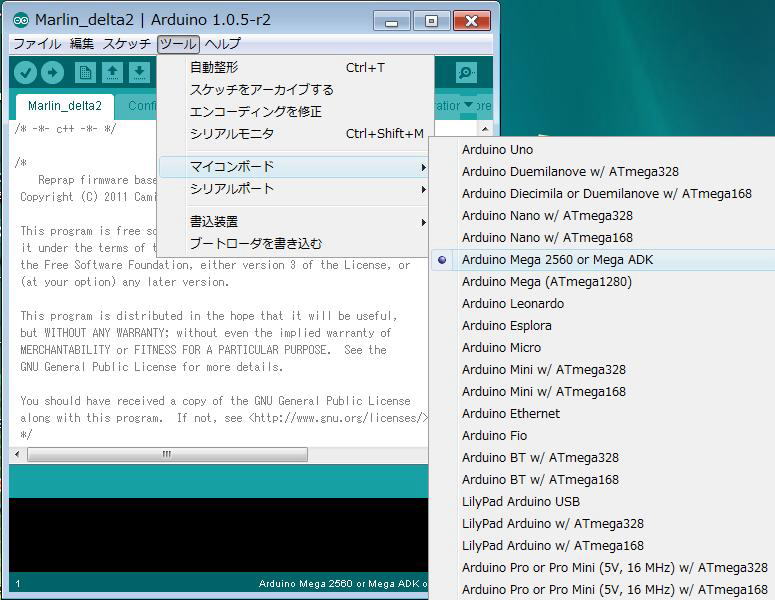The width and height of the screenshot is (775, 600).
Task: Click the Verify checkmark toolbar icon
Action: coord(25,73)
